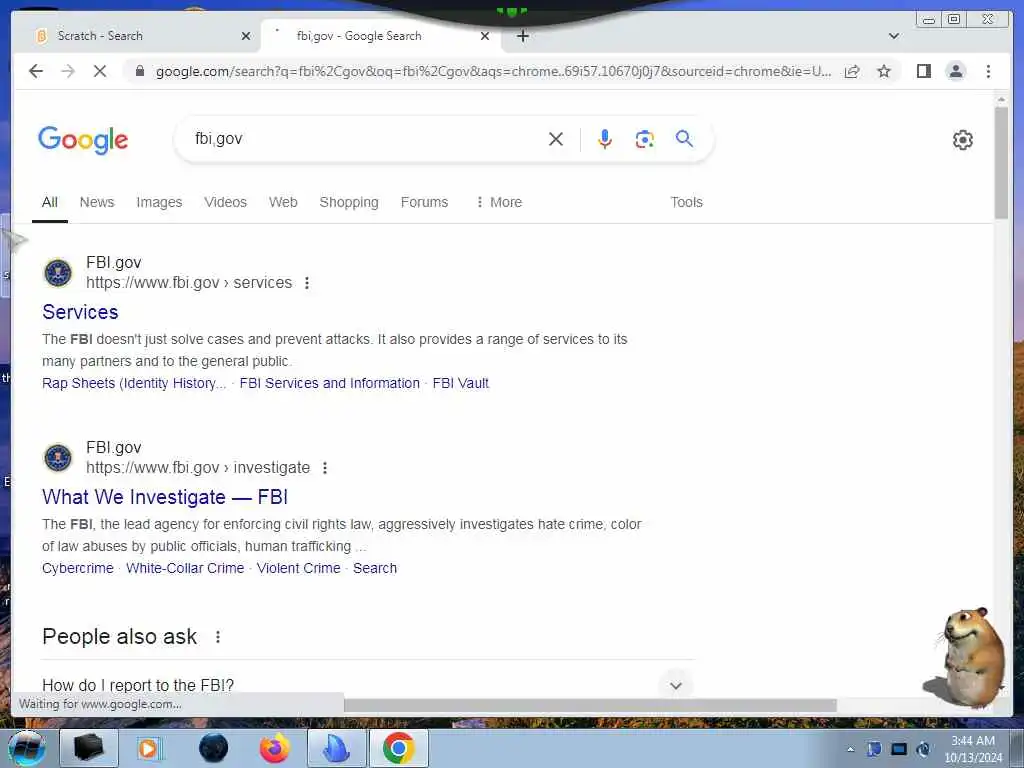Open the Cybercrime sitelink
This screenshot has height=768, width=1024.
tap(78, 568)
